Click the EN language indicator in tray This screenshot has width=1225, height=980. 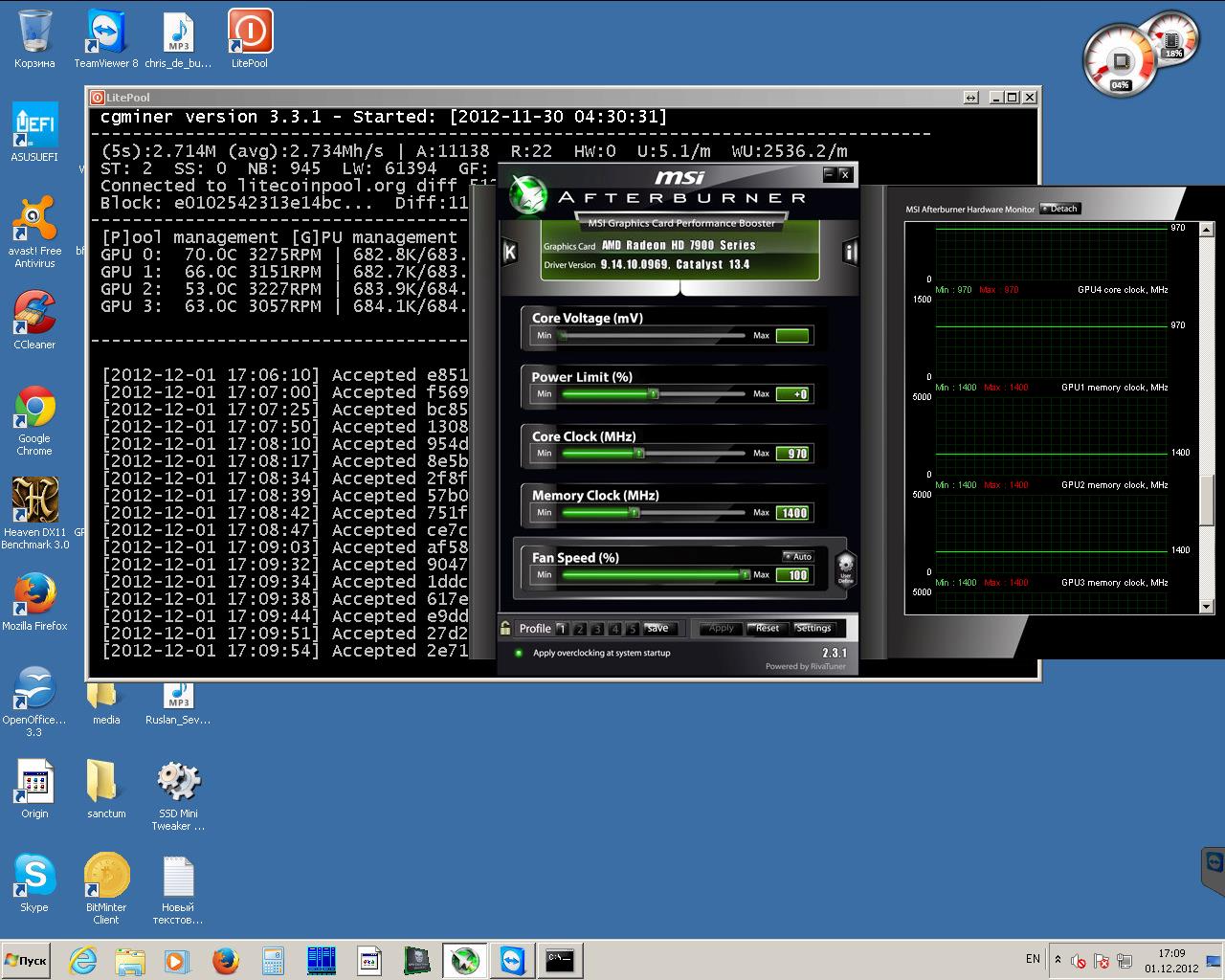pyautogui.click(x=1033, y=959)
